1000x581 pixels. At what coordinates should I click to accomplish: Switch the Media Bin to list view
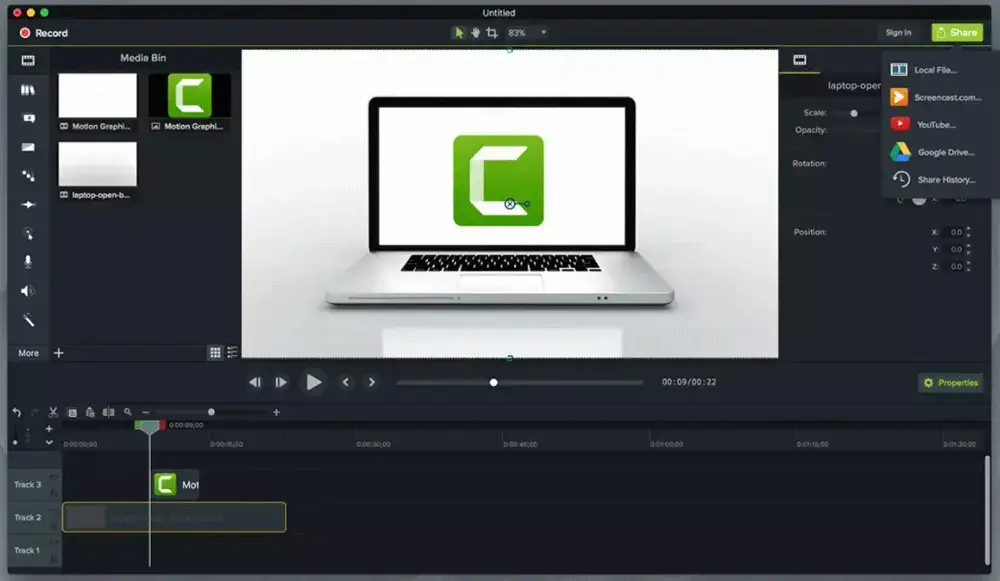232,353
